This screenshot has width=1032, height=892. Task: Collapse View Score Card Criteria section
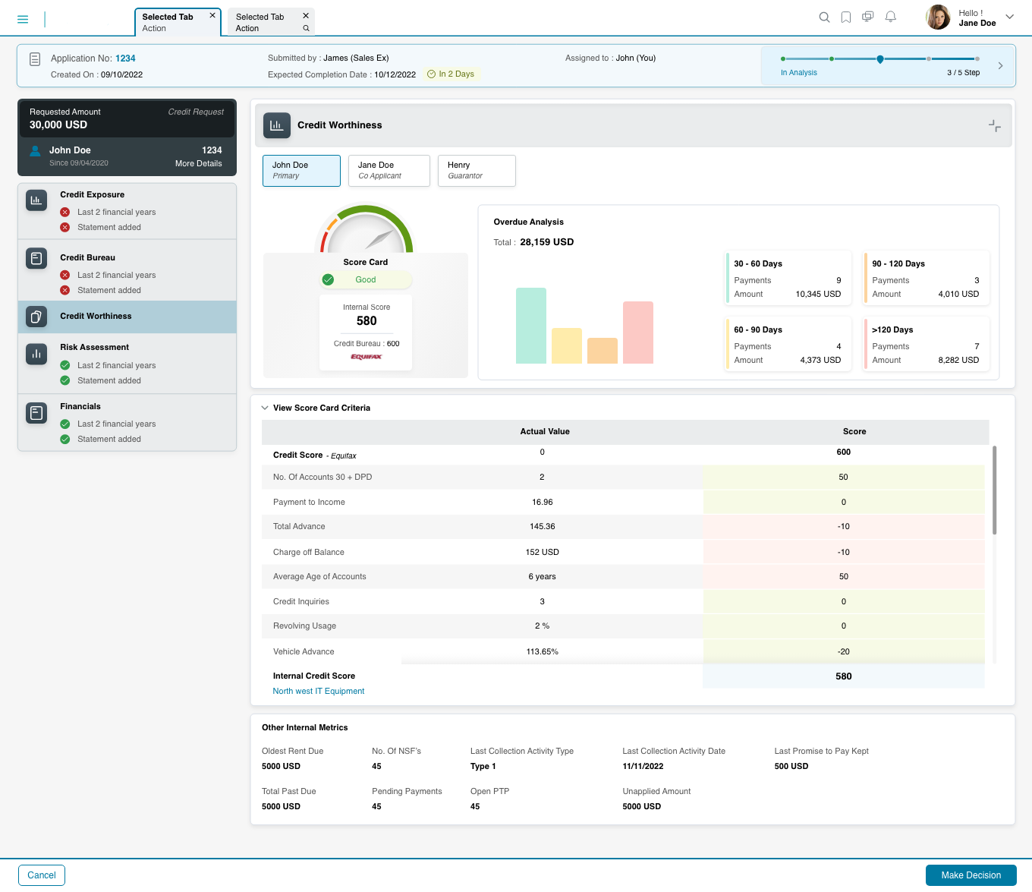click(265, 408)
